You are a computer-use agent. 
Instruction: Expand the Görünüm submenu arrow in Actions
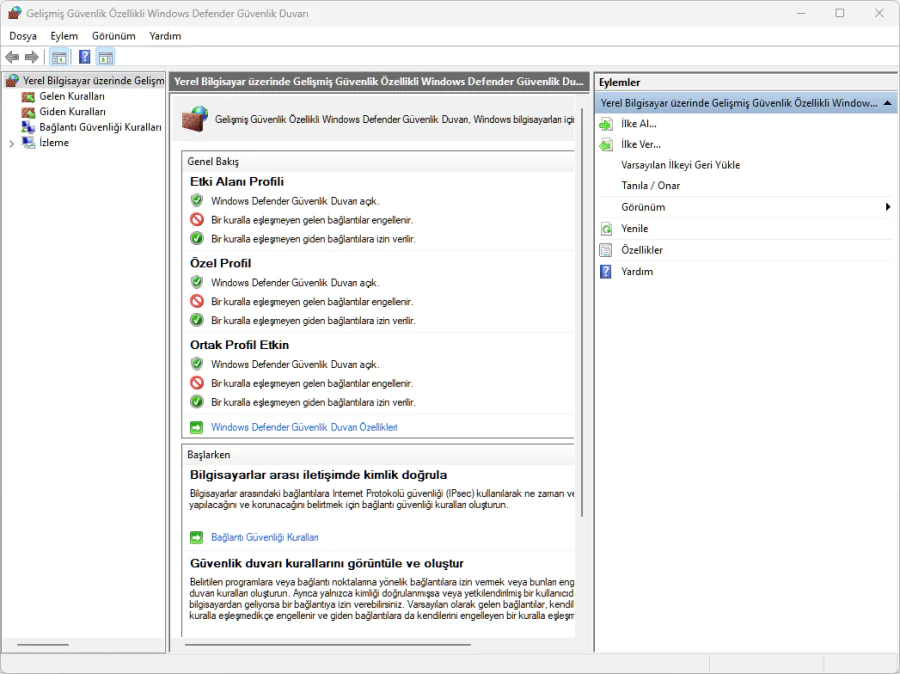click(887, 207)
